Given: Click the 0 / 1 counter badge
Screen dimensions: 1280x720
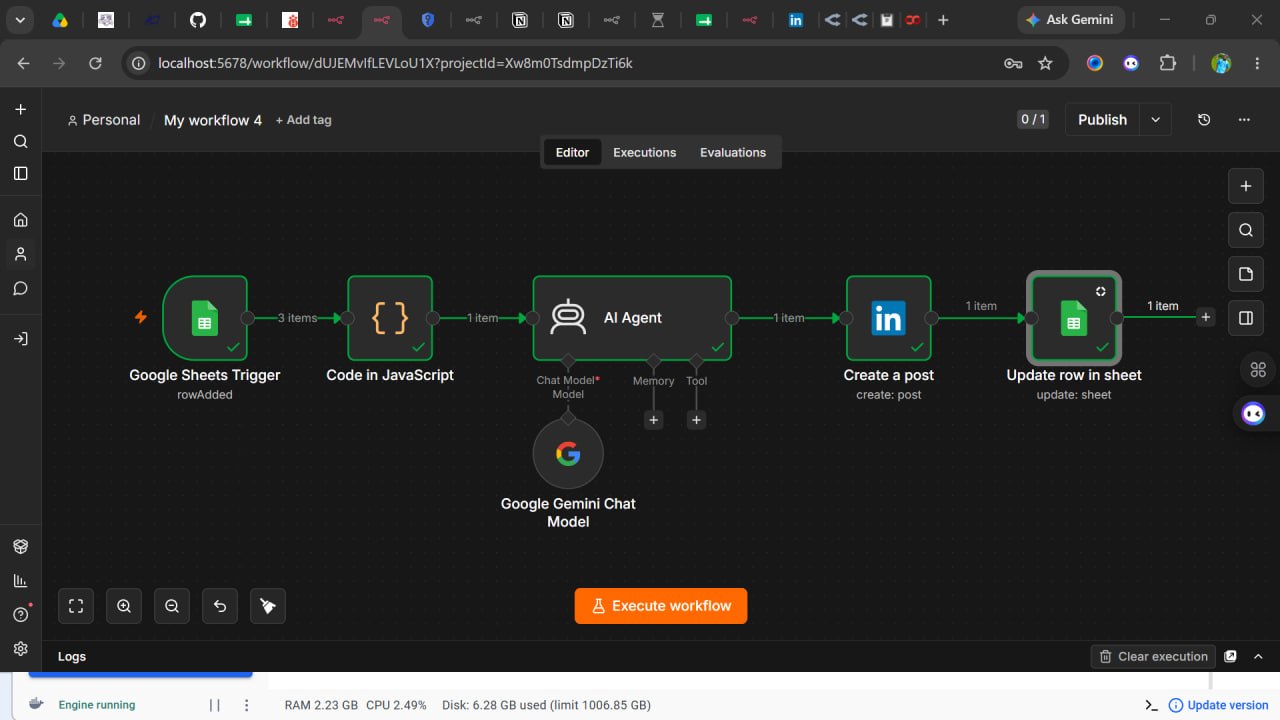Looking at the screenshot, I should pos(1033,120).
